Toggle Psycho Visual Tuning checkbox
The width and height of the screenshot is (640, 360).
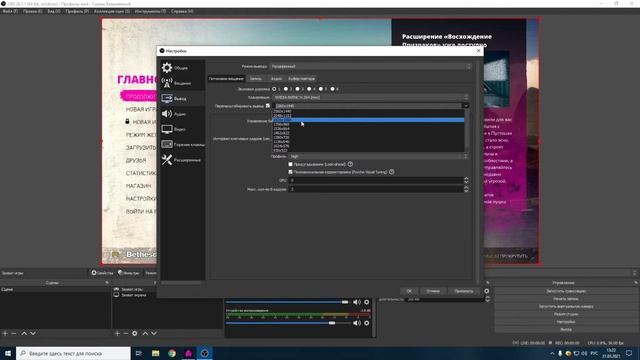(291, 172)
